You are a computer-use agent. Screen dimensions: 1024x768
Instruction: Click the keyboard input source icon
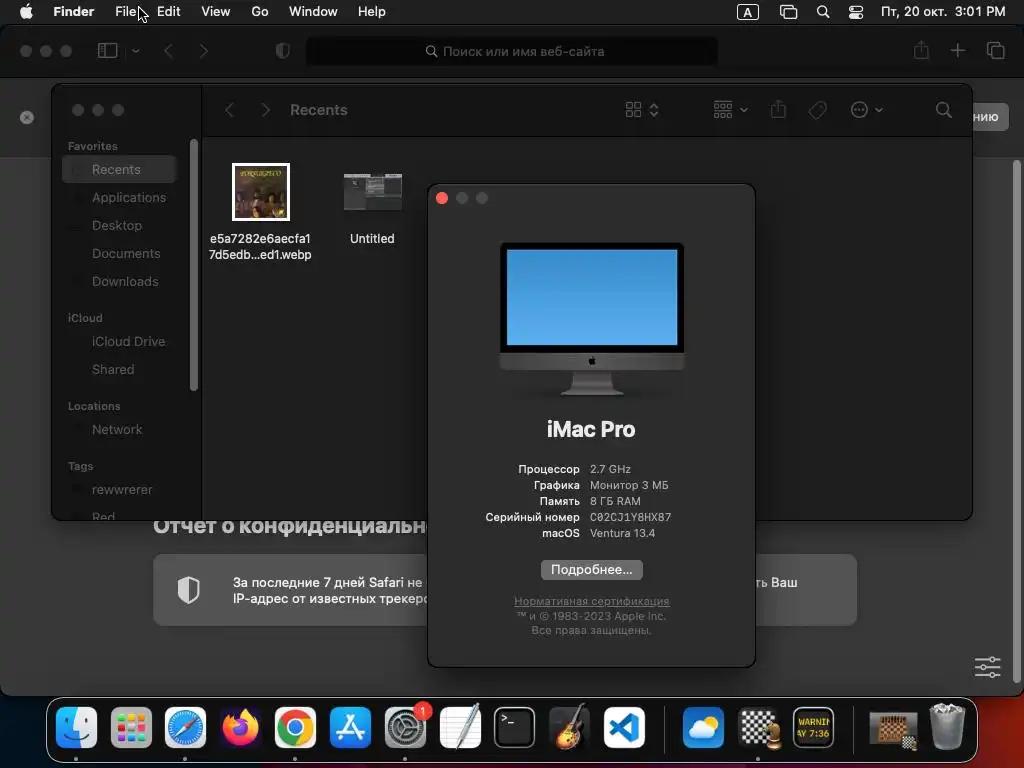point(748,12)
